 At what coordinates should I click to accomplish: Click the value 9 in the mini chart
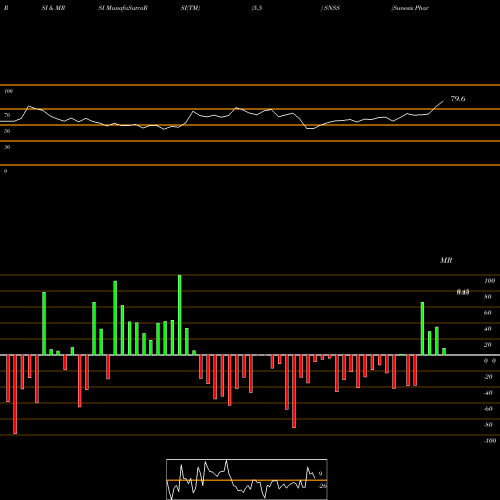tap(320, 474)
